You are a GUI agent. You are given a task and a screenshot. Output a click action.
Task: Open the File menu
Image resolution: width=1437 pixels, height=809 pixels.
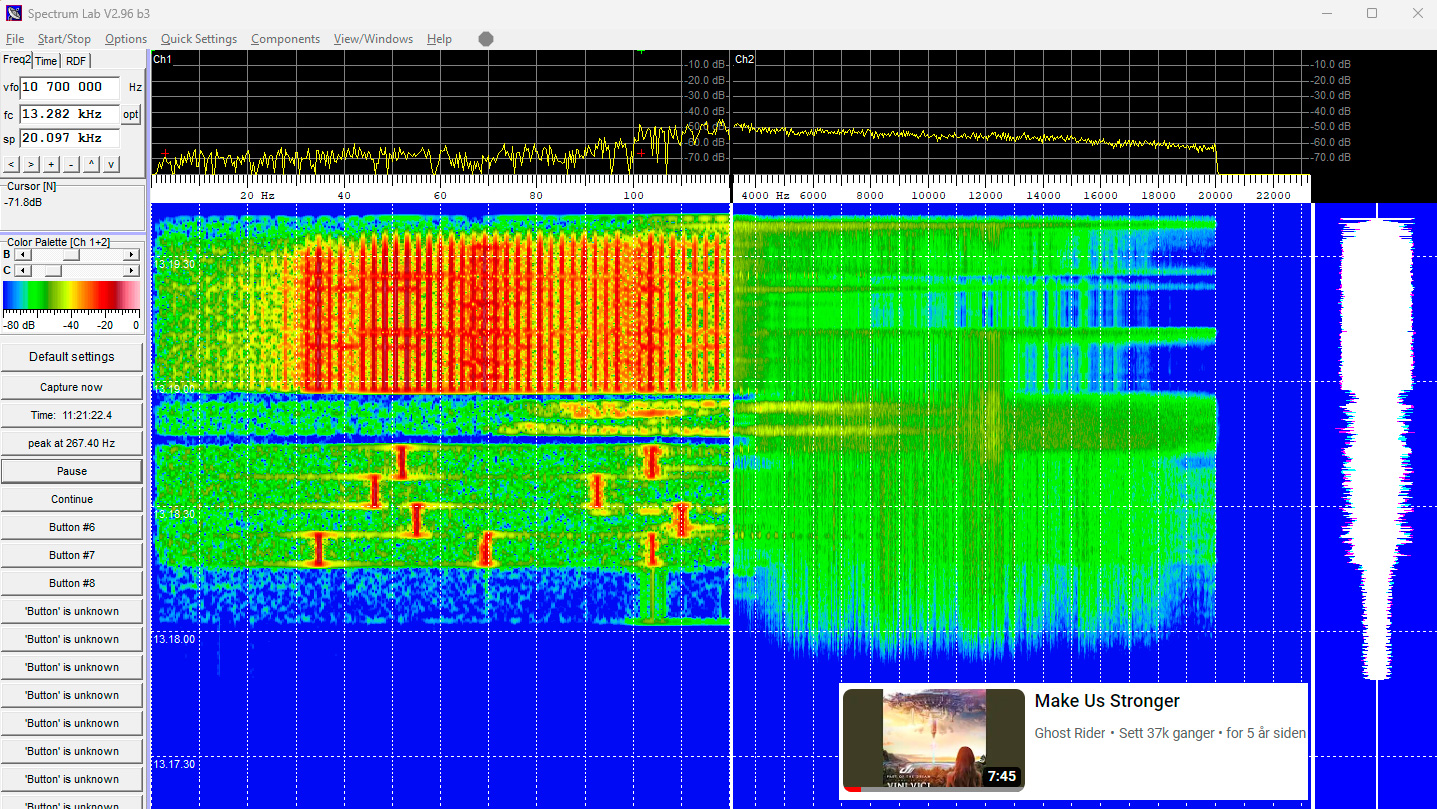(x=15, y=39)
